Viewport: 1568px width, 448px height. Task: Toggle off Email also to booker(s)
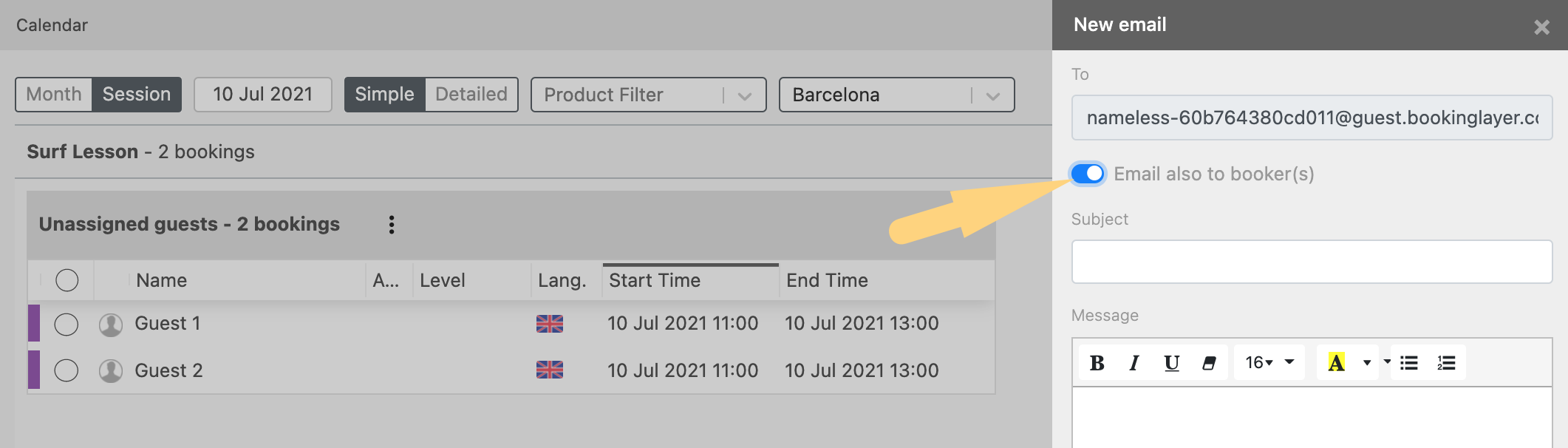pyautogui.click(x=1088, y=174)
